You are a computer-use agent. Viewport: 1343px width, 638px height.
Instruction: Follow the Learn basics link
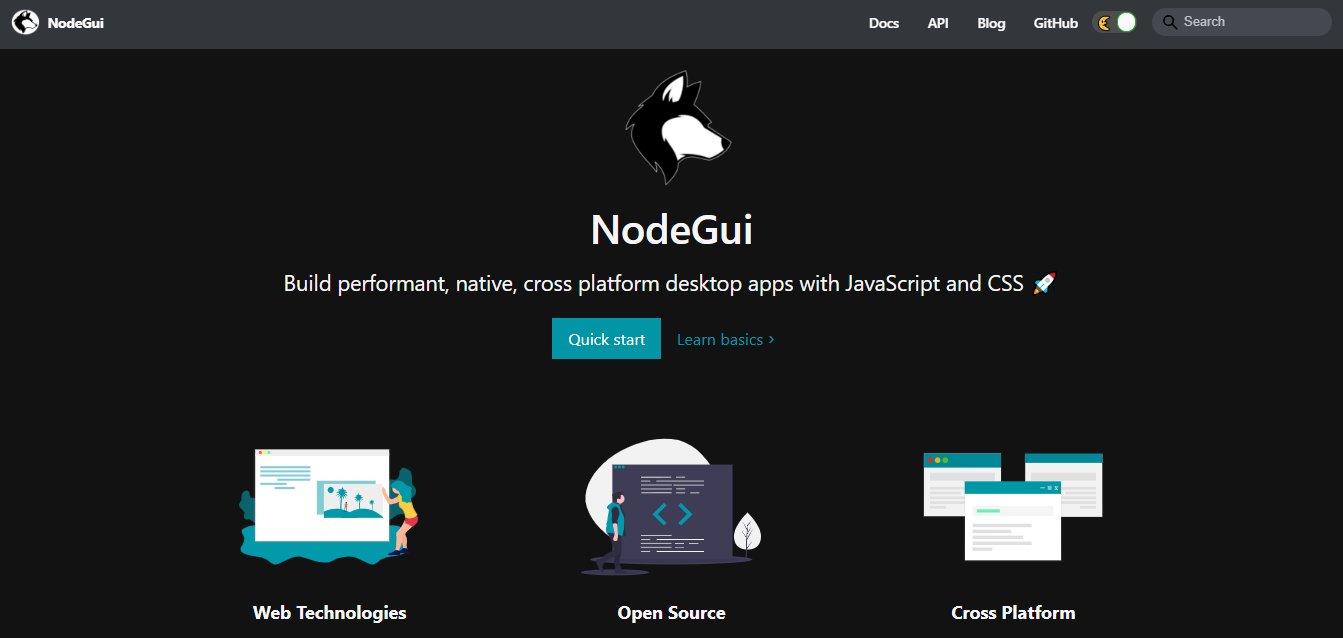[726, 340]
